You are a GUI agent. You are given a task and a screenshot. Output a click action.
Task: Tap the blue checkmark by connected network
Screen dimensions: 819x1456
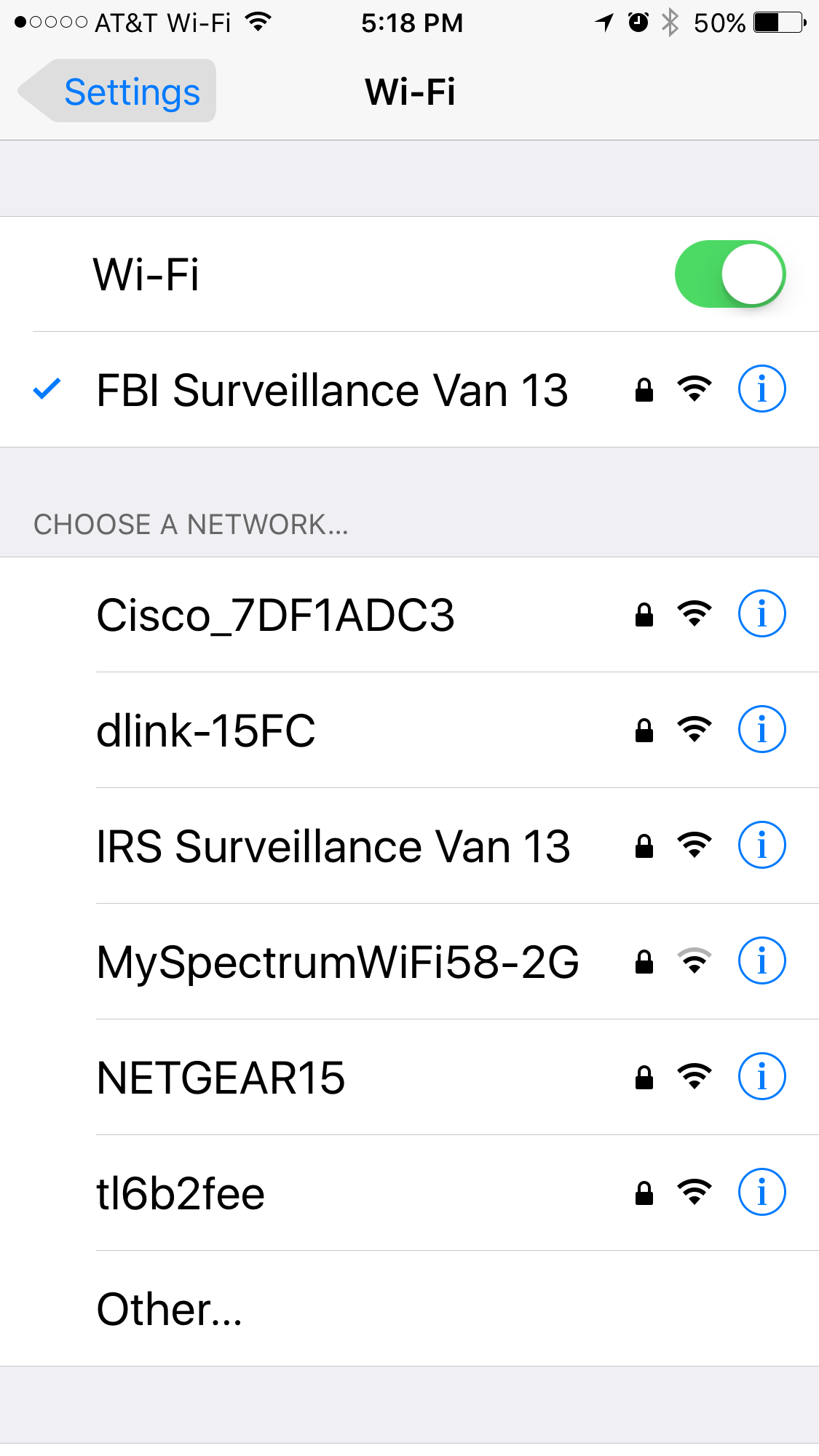[47, 389]
